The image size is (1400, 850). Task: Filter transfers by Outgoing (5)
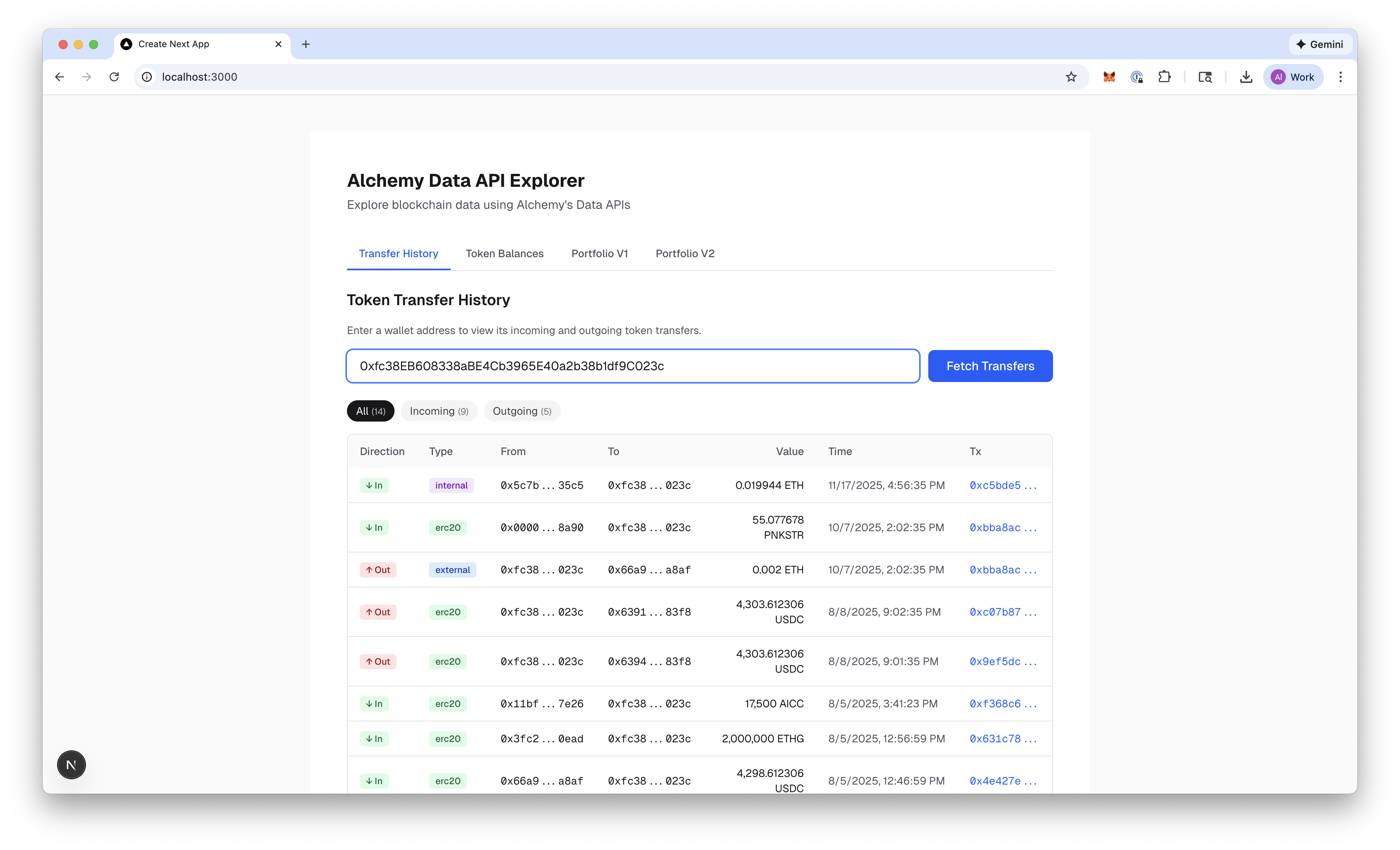tap(522, 411)
